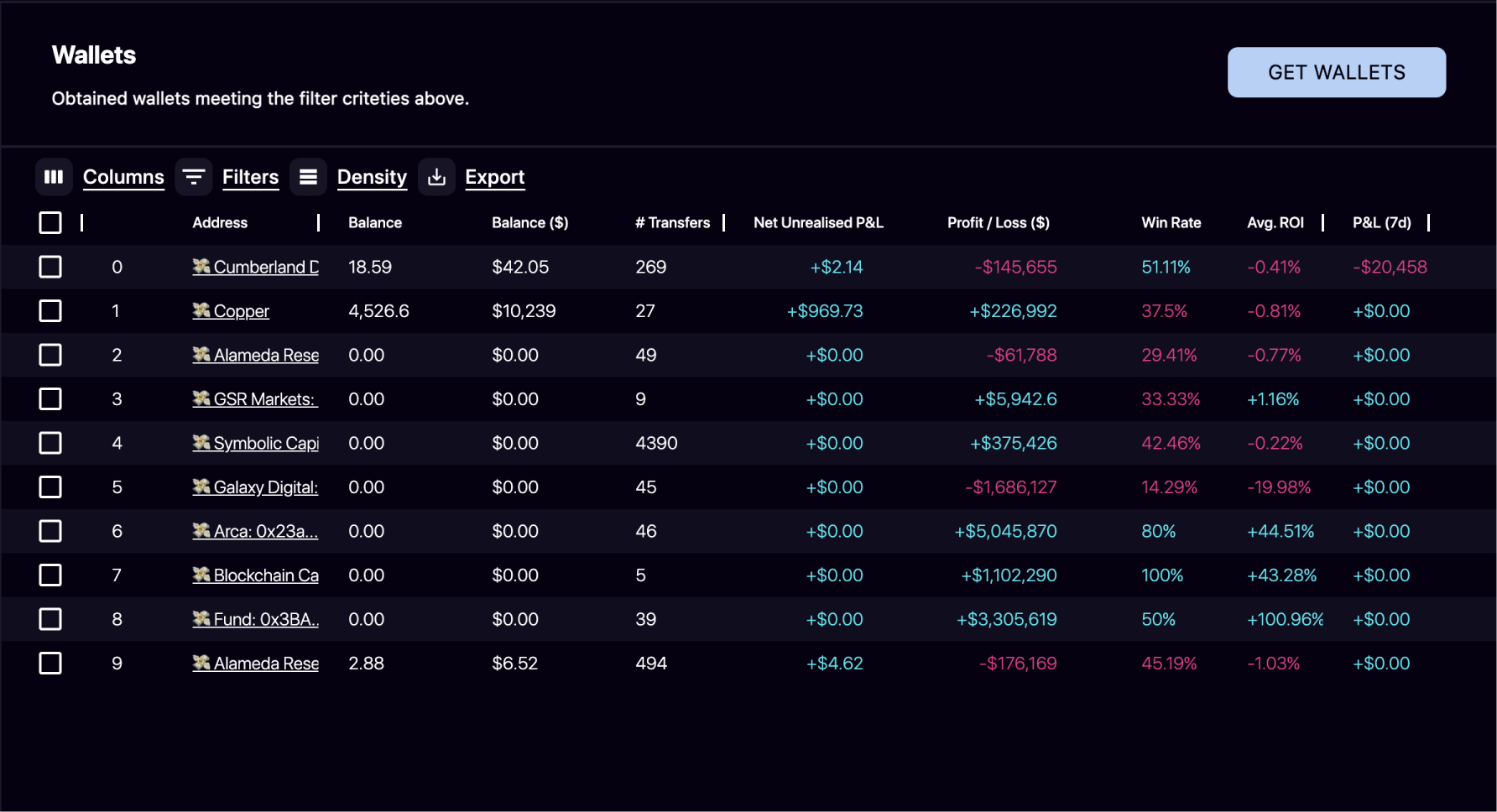The height and width of the screenshot is (812, 1497).
Task: Click the Columns grid icon
Action: coord(54,177)
